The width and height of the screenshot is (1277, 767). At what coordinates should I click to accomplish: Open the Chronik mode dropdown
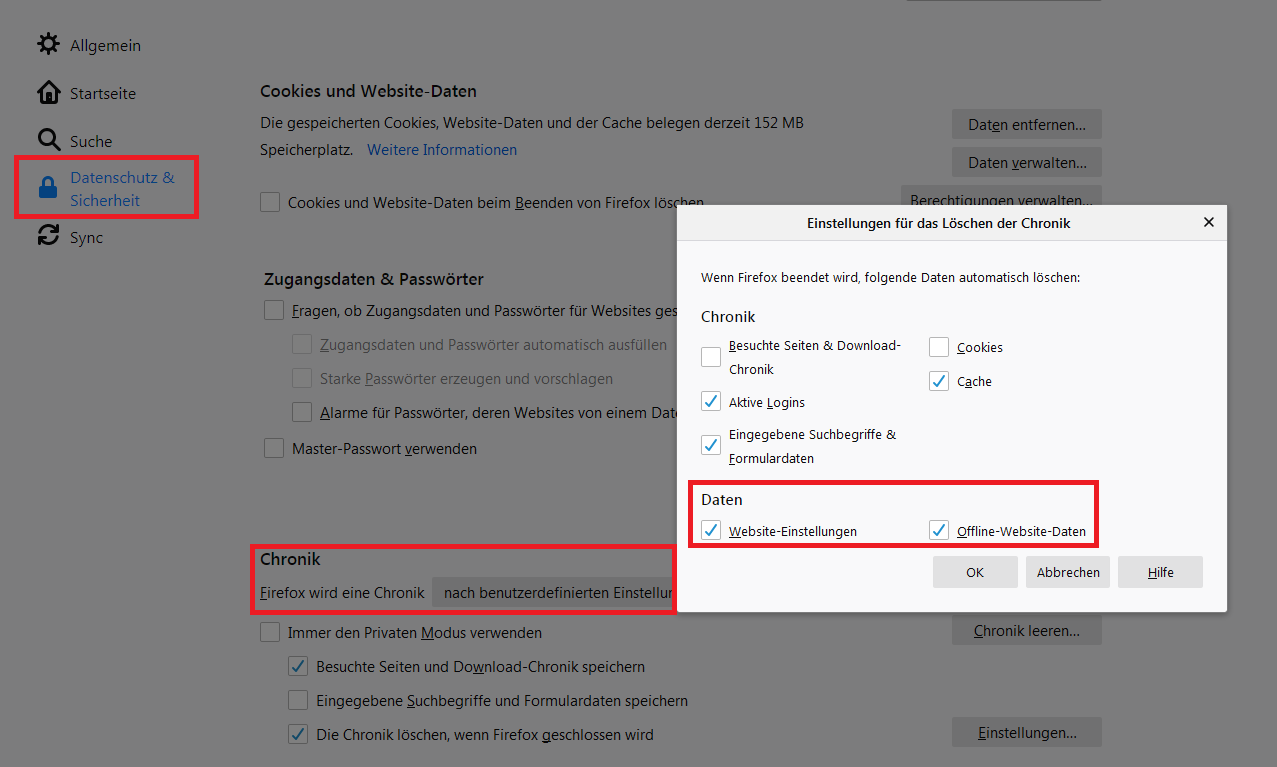tap(554, 593)
